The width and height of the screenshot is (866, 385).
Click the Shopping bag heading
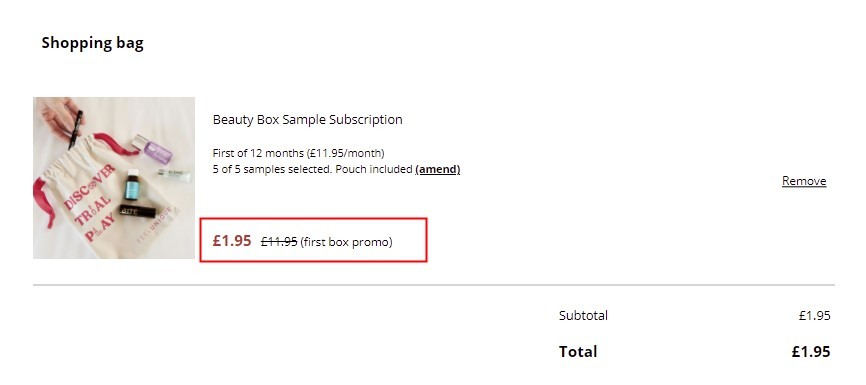92,43
